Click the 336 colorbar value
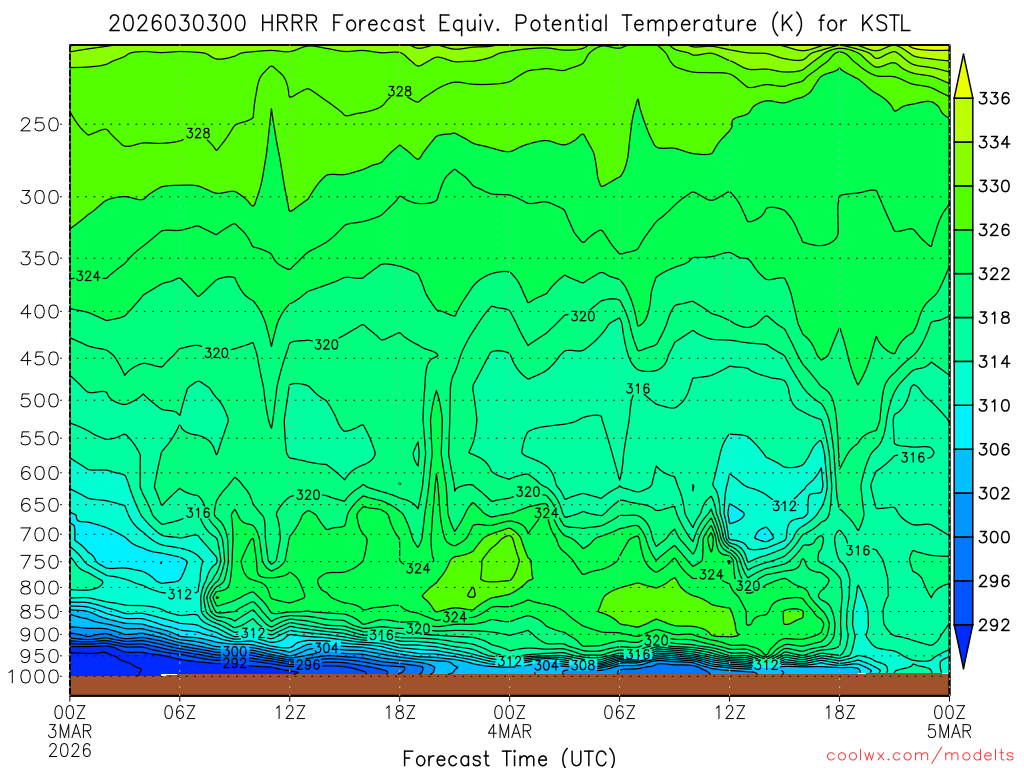The image size is (1024, 768). pos(994,99)
